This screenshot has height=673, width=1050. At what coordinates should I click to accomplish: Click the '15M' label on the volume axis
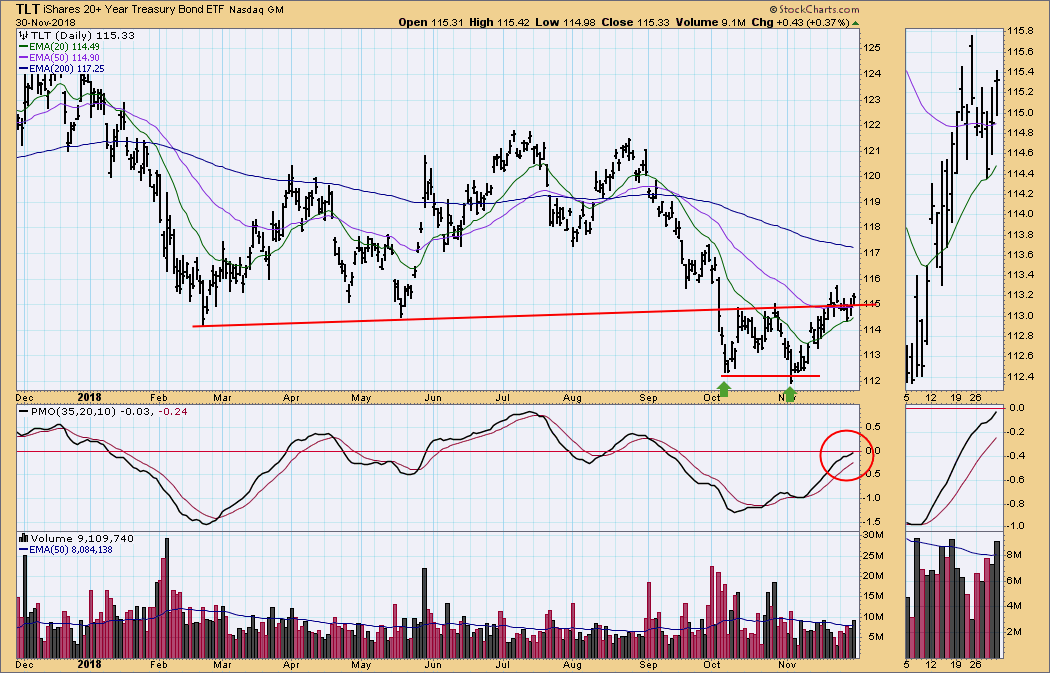tap(875, 596)
